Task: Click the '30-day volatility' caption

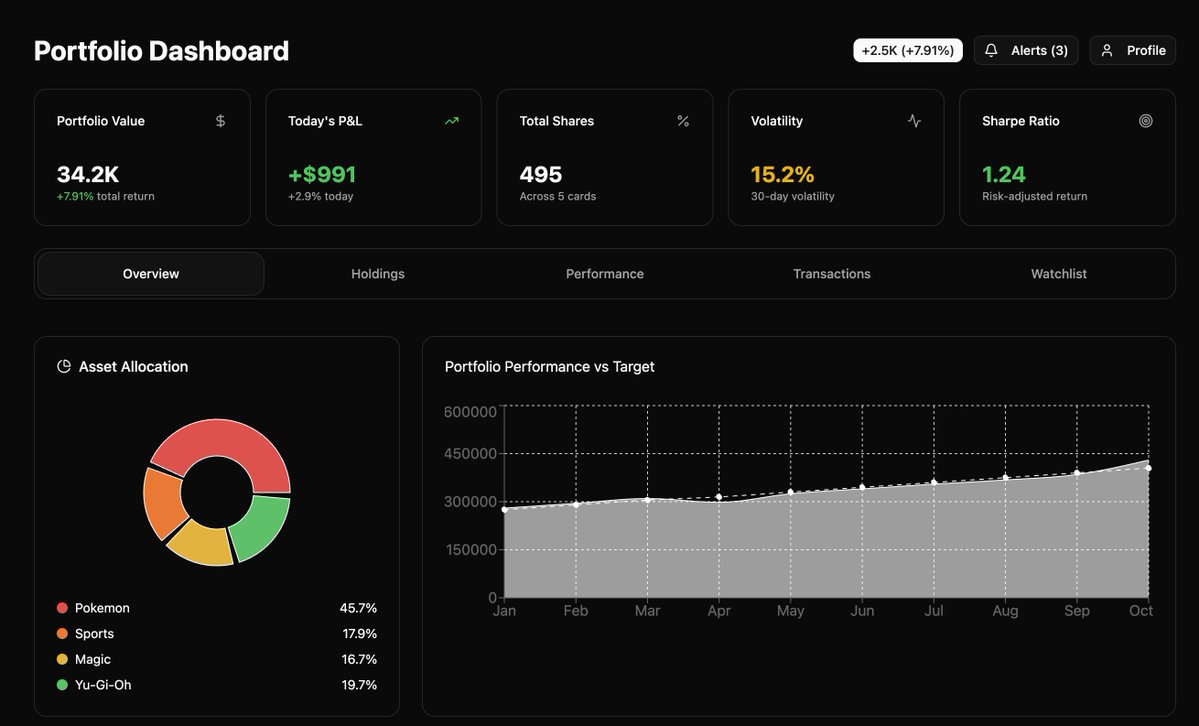Action: point(792,197)
